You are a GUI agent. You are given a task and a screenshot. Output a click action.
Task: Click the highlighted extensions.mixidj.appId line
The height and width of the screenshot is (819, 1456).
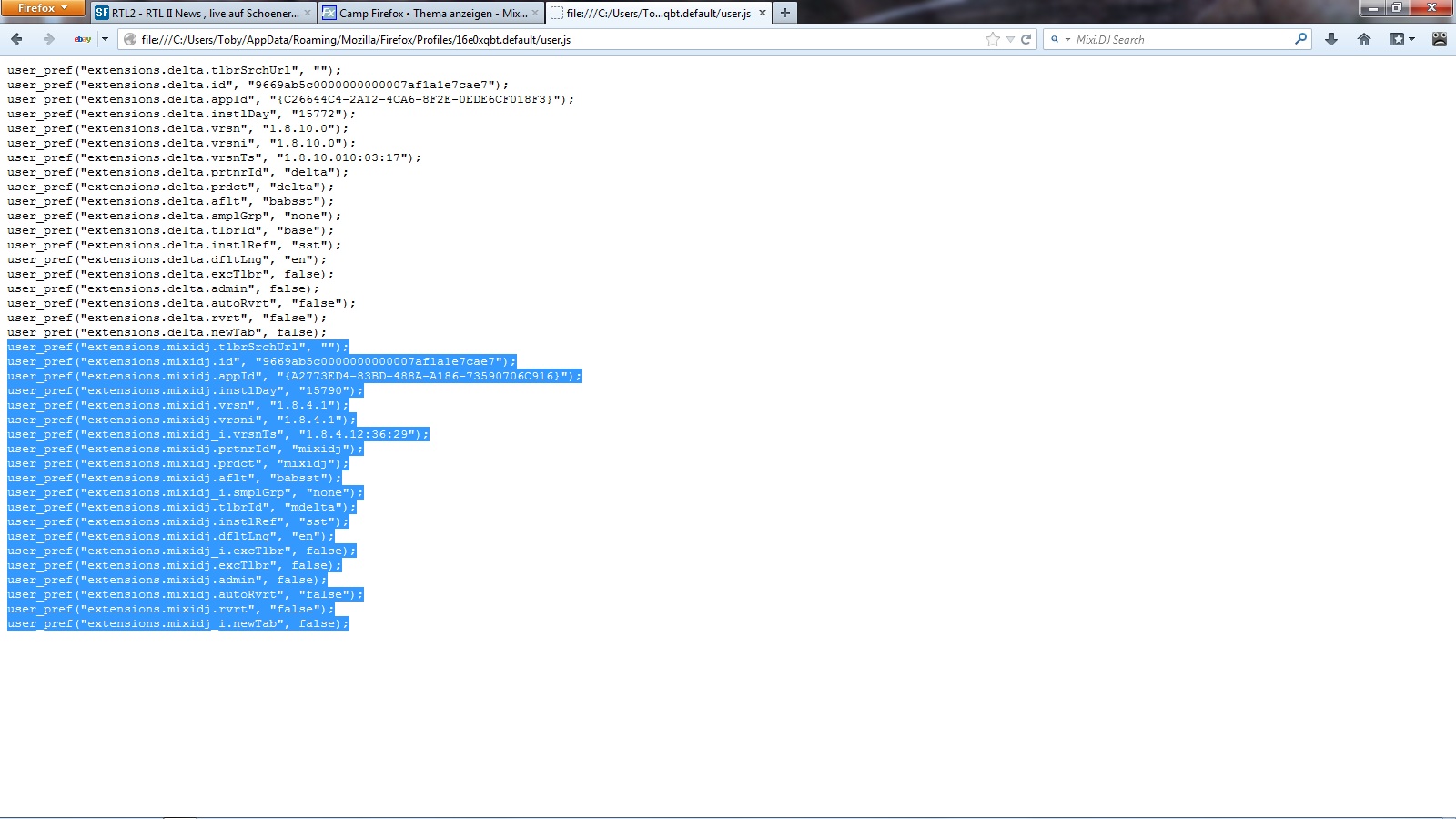point(295,376)
